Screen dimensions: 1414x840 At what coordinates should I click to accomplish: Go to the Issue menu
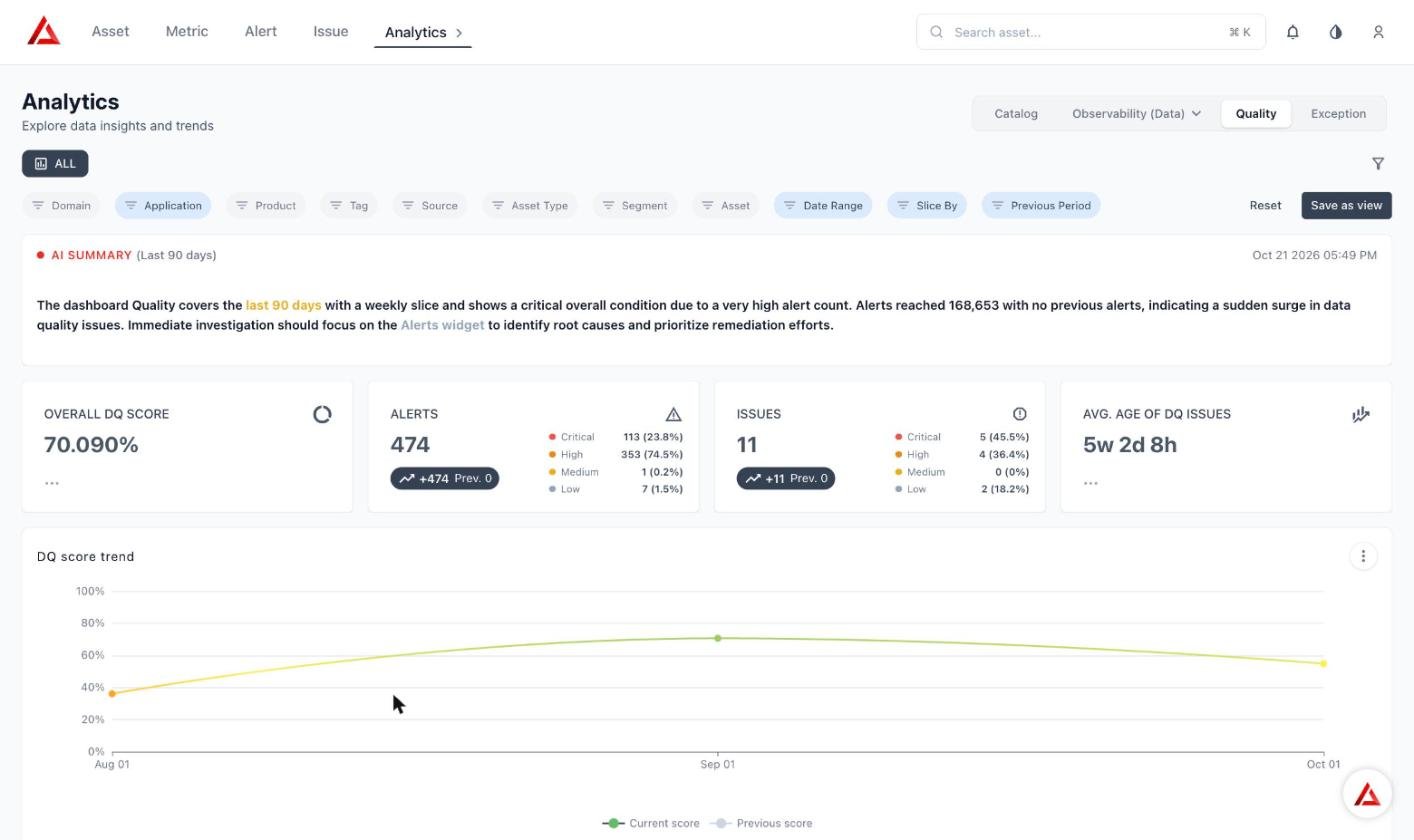tap(331, 31)
